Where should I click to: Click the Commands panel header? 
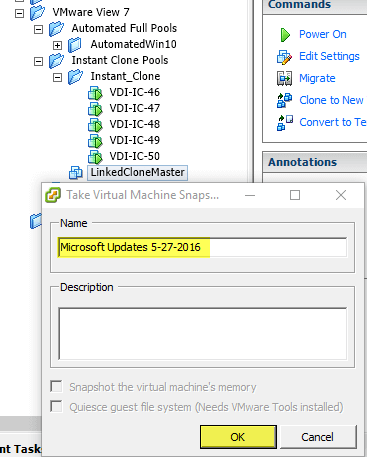(x=315, y=6)
